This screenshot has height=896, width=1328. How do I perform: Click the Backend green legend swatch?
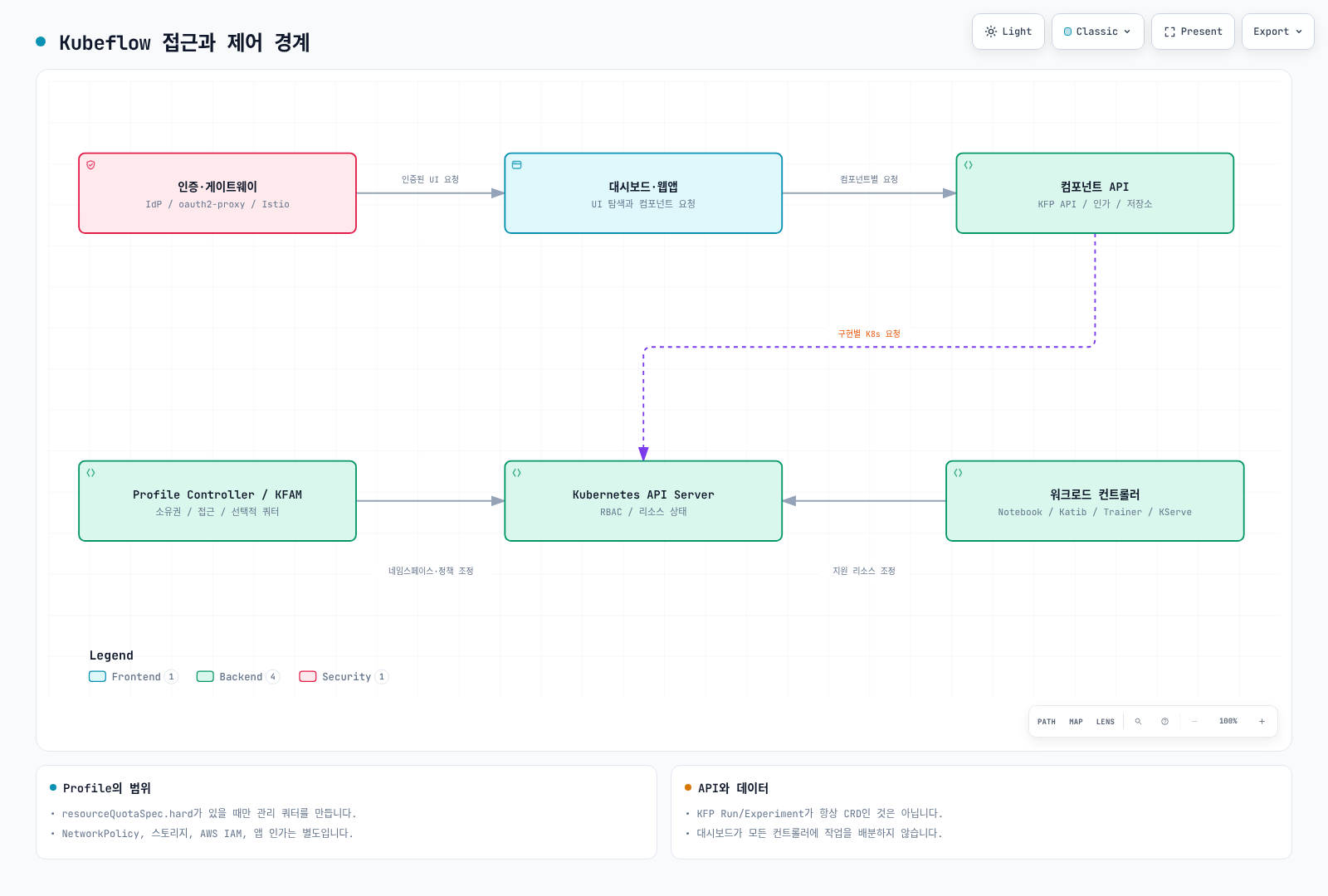[x=205, y=676]
